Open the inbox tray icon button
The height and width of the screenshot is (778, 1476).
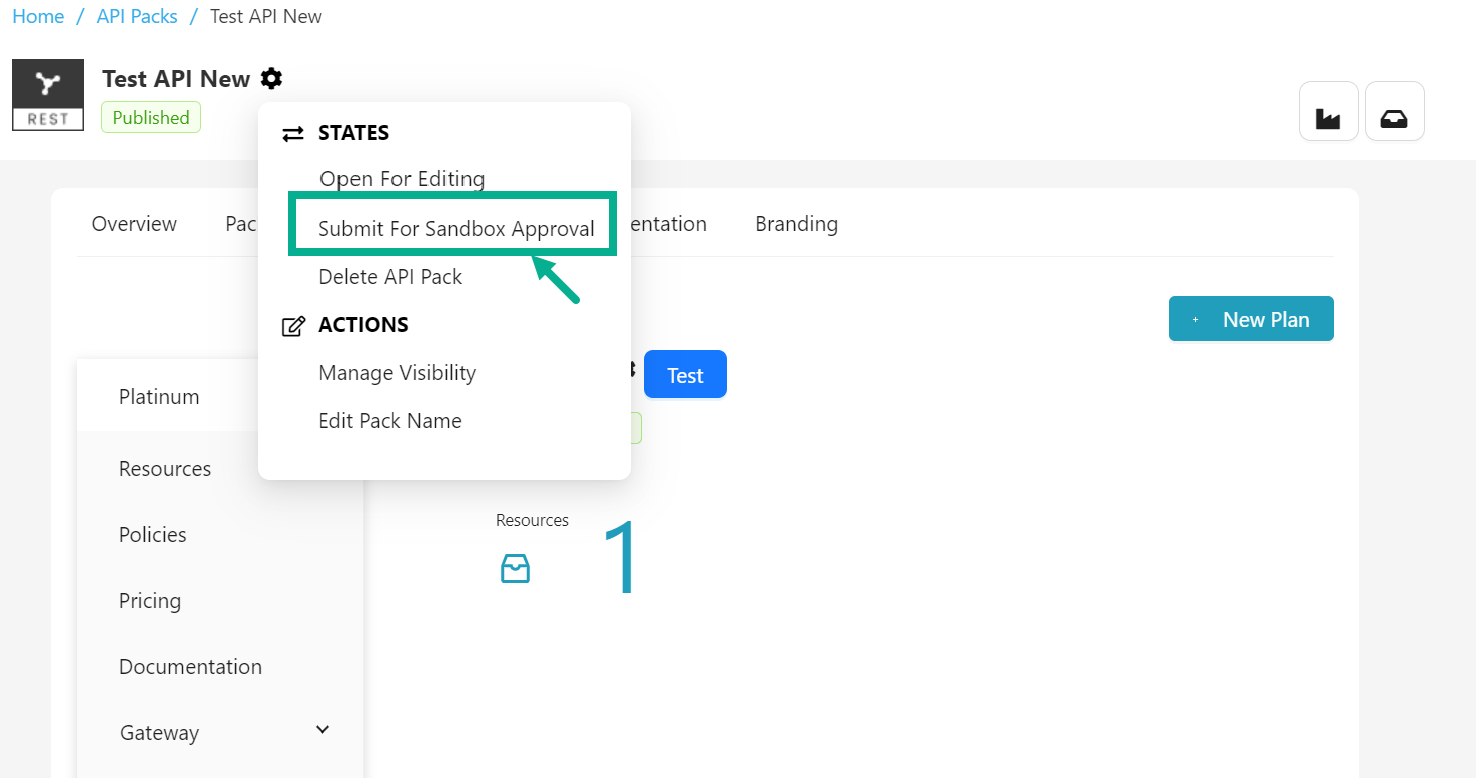1394,111
